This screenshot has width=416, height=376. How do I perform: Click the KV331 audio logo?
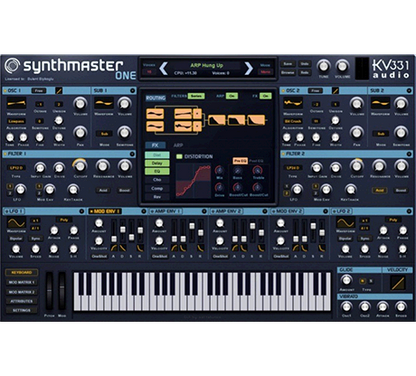(x=390, y=69)
